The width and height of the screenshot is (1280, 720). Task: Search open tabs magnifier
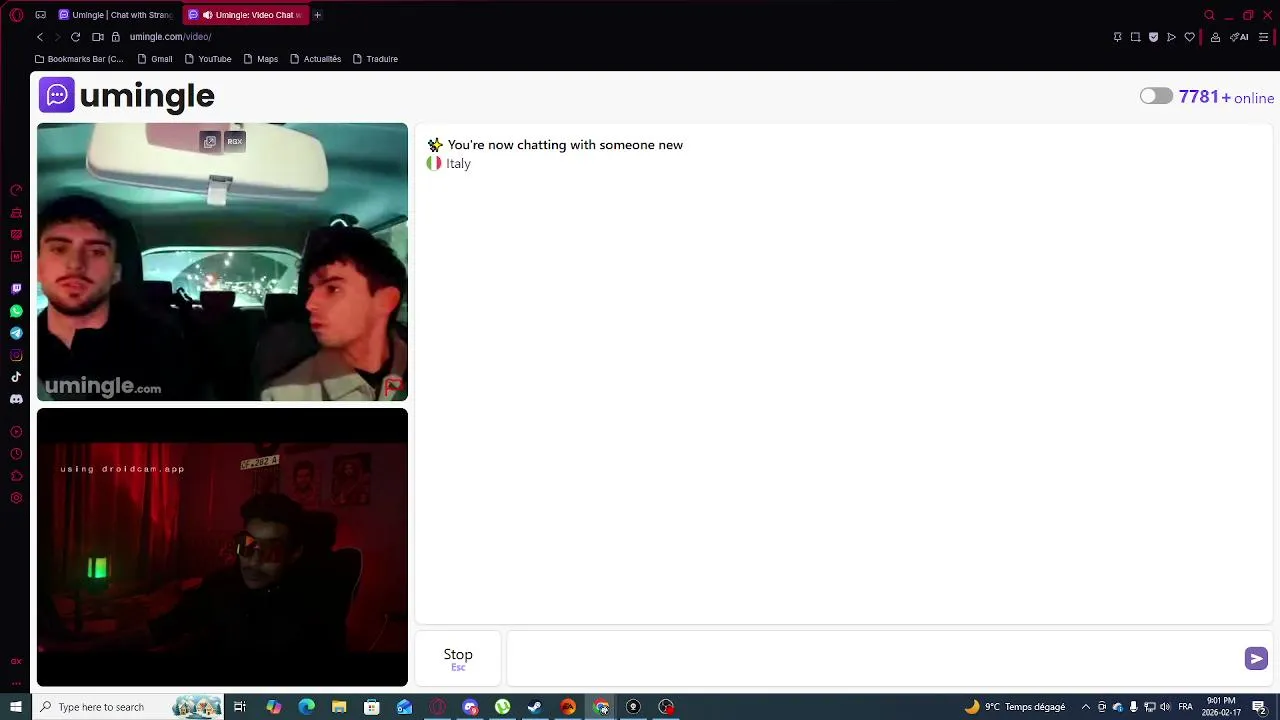[x=1209, y=15]
